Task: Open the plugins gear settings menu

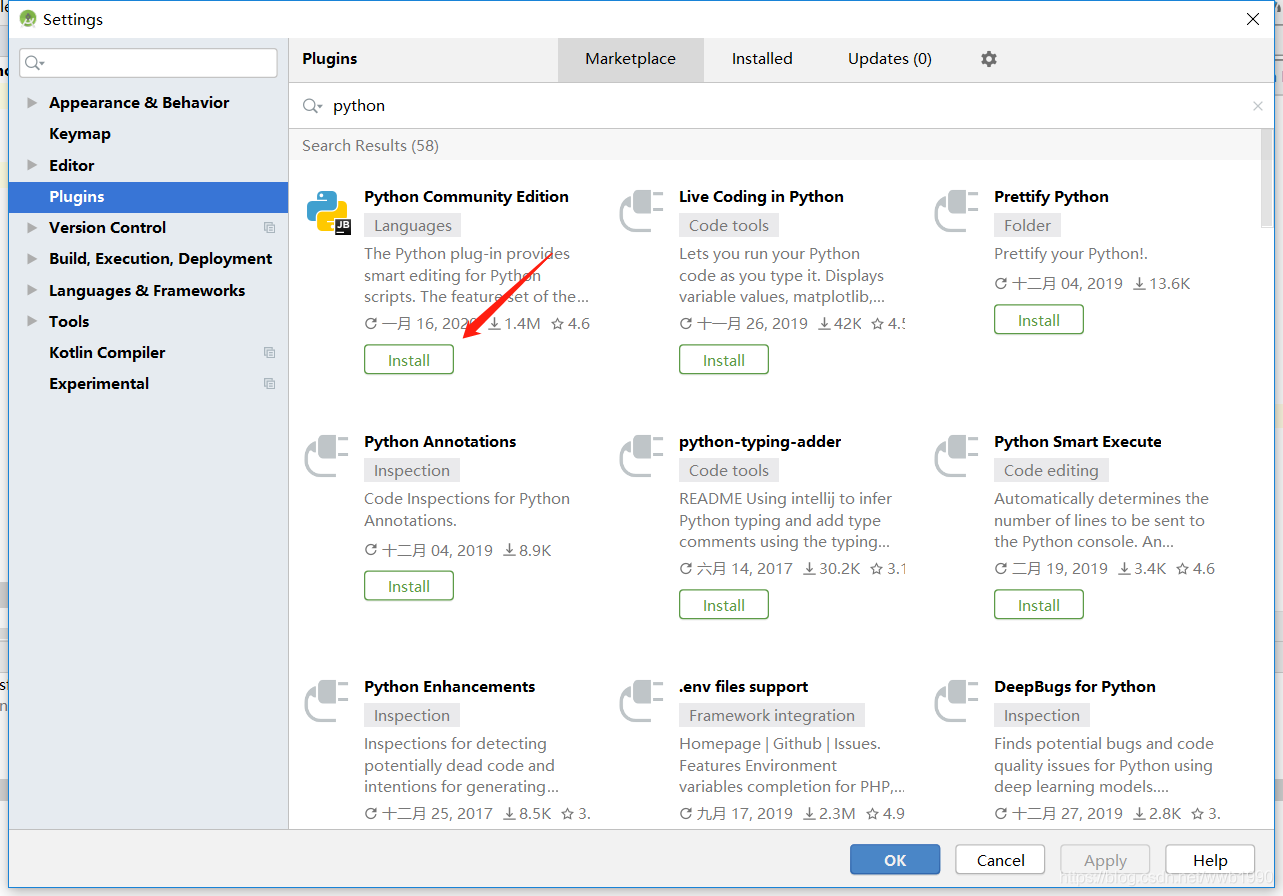Action: click(x=989, y=59)
